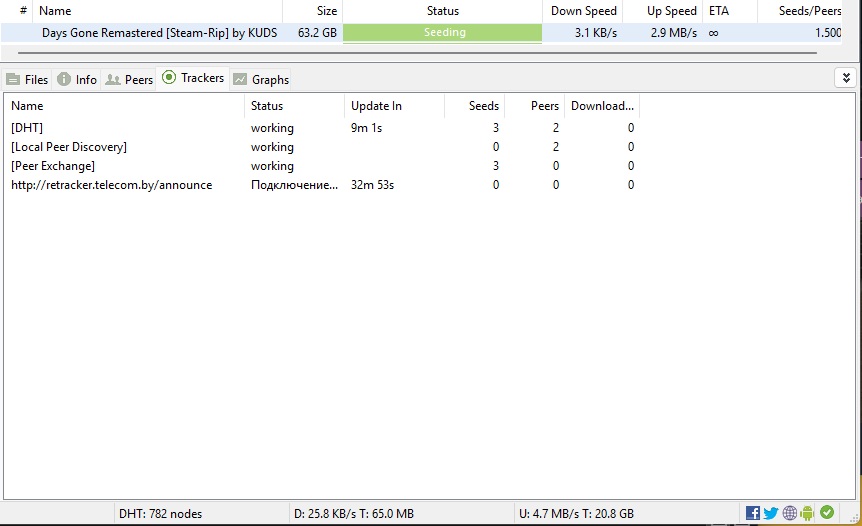
Task: Switch to the Files tab
Action: pos(27,80)
